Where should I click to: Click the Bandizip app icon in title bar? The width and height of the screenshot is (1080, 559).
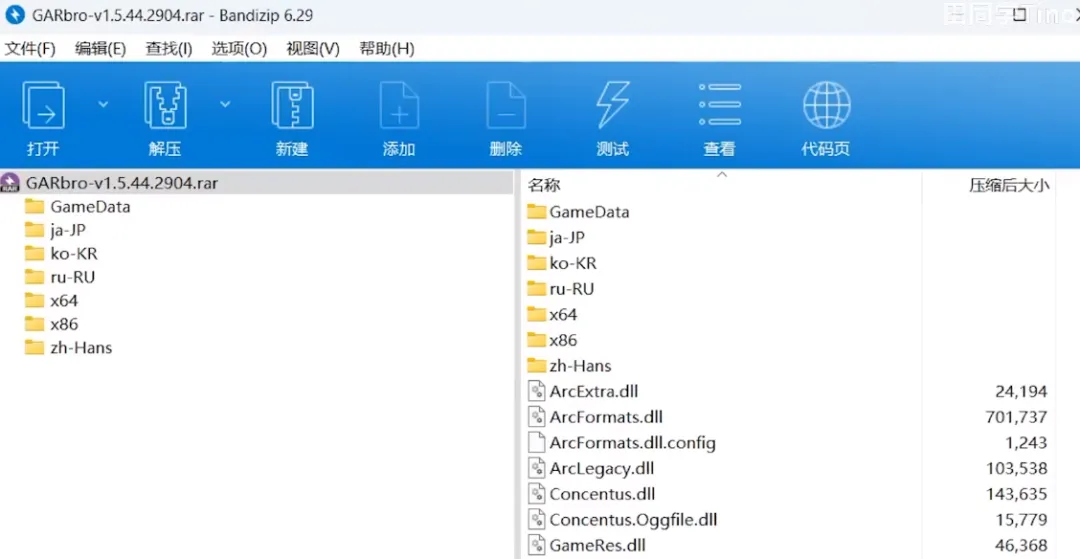(x=14, y=14)
